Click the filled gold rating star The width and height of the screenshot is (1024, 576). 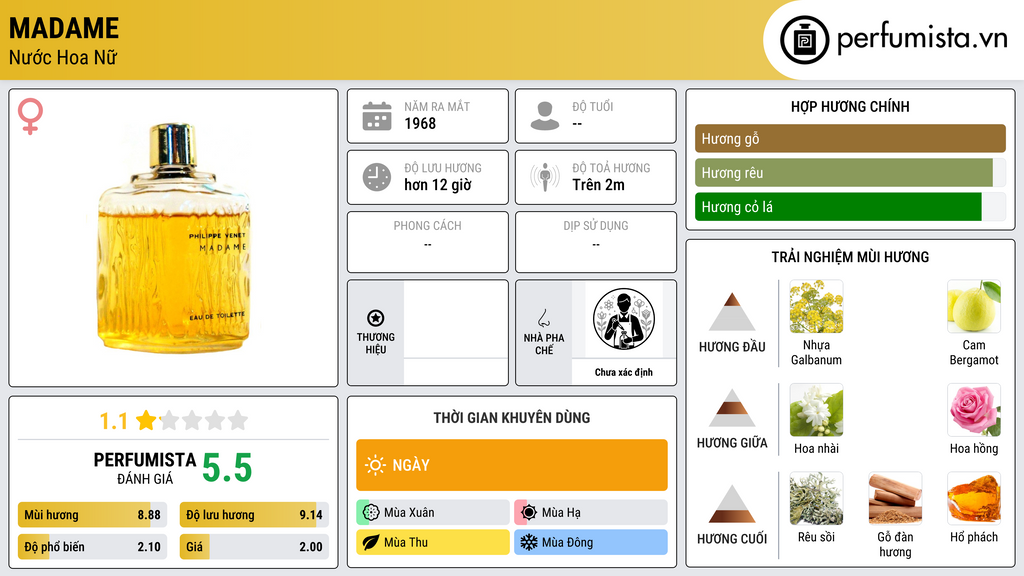click(x=146, y=420)
